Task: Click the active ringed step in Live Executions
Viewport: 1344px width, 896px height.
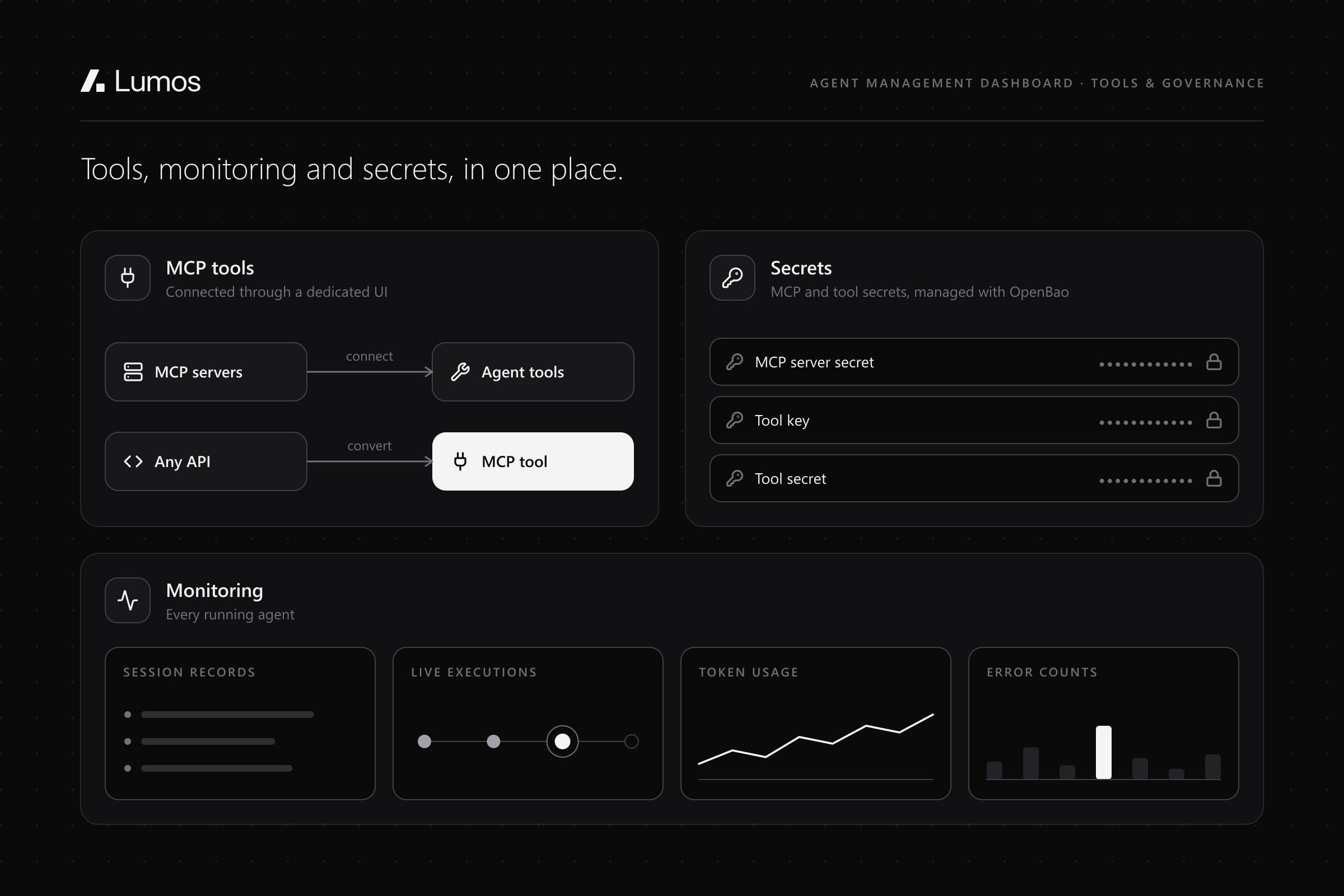Action: [x=562, y=741]
